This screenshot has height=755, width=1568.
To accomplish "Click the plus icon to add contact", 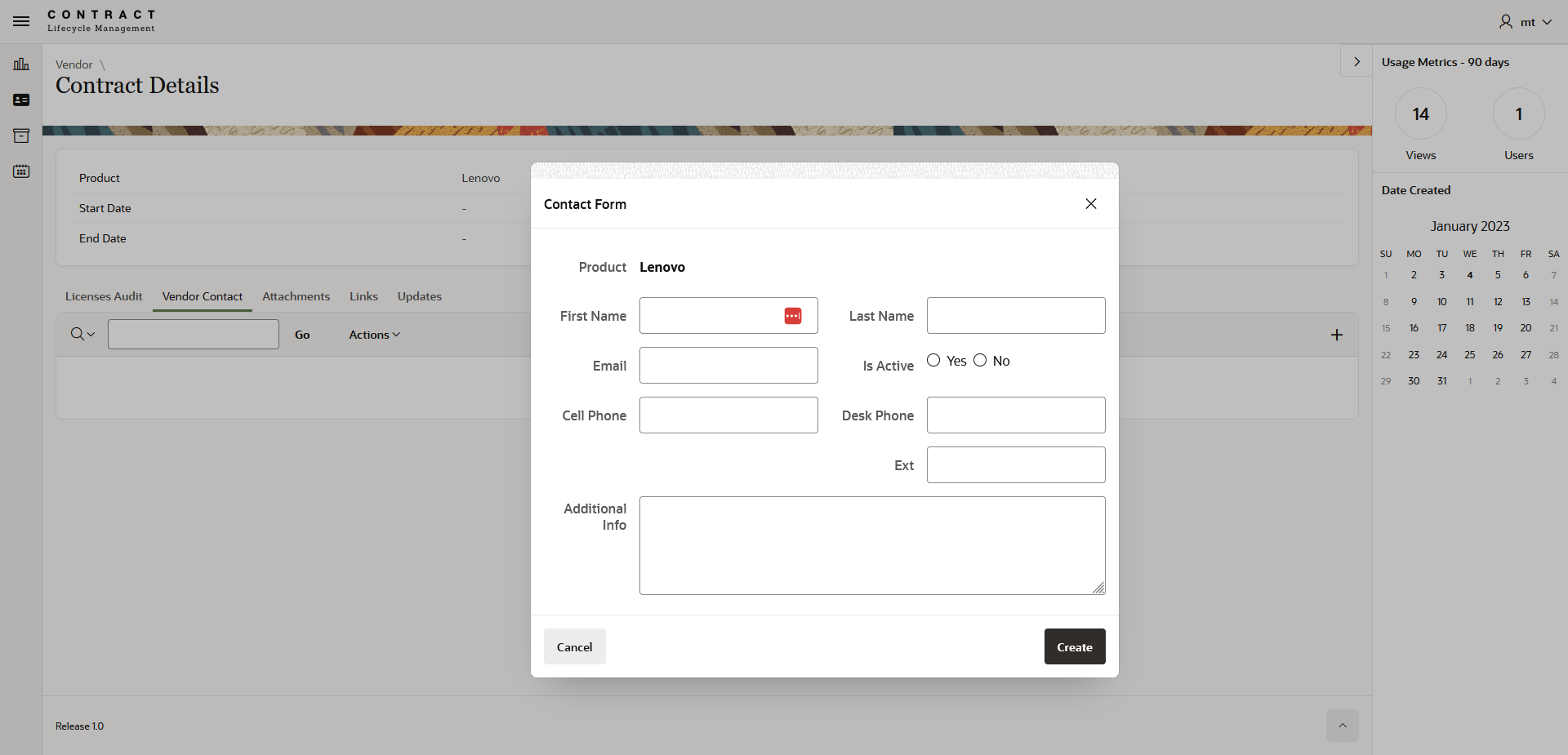I will pyautogui.click(x=1337, y=335).
